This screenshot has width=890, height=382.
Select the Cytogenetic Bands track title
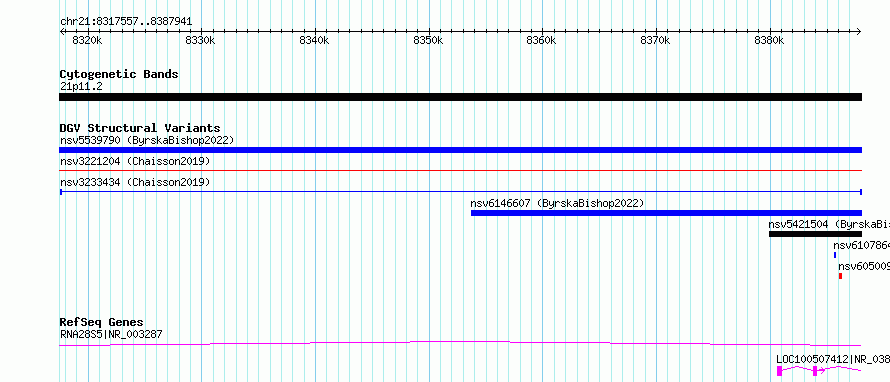click(x=119, y=74)
